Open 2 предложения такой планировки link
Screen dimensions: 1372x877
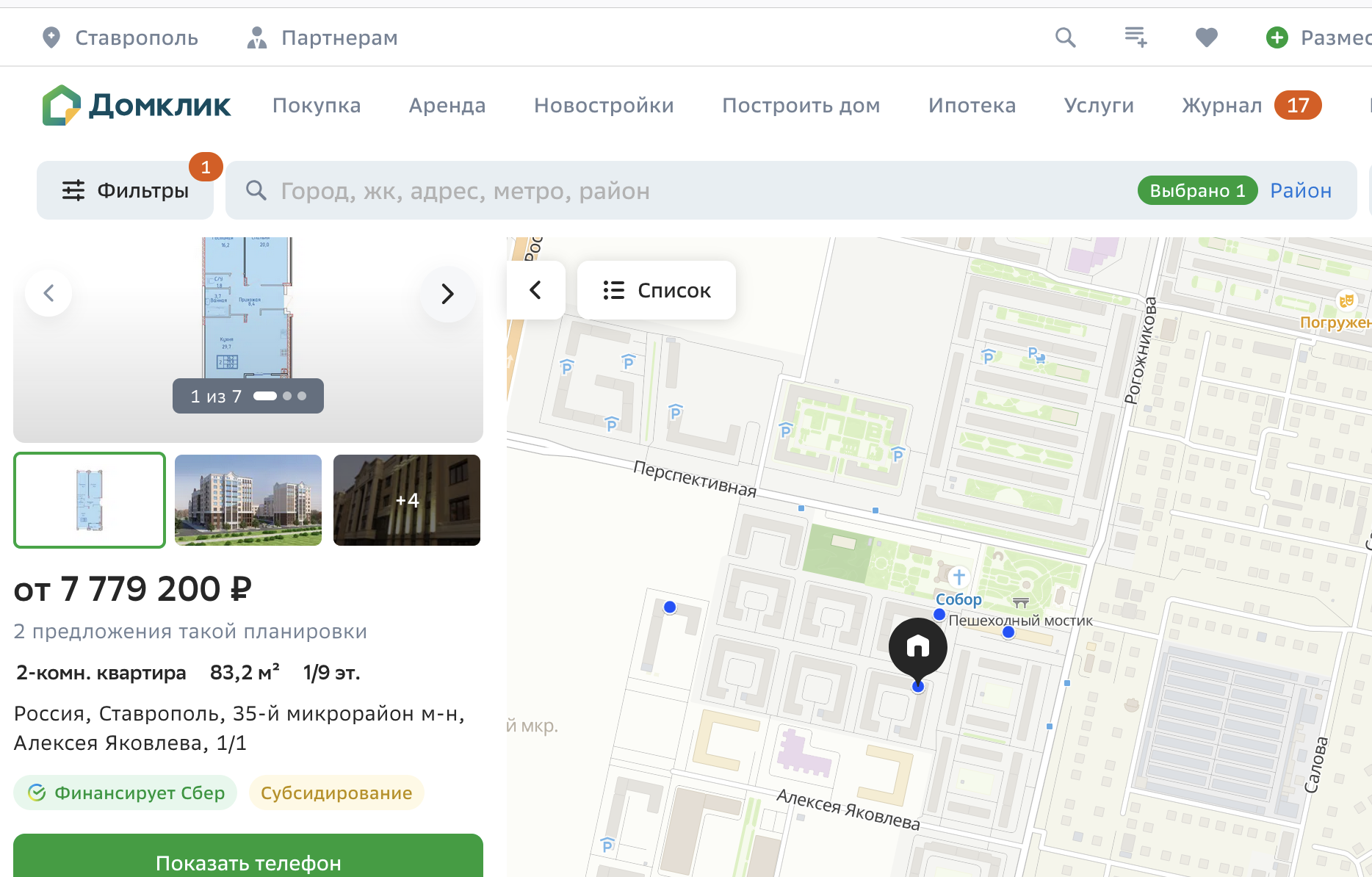click(190, 631)
